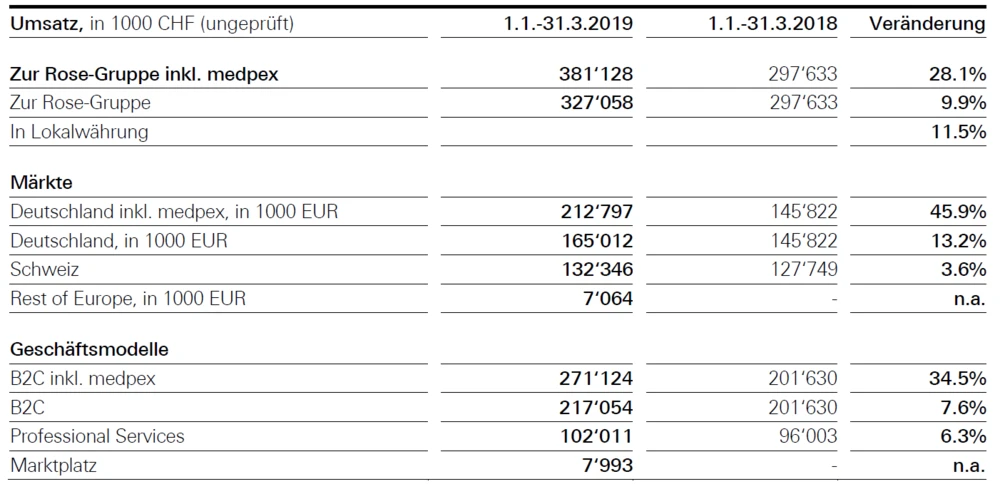Click the 'In Lokalwährung' row label
Viewport: 1000px width, 489px height.
tap(78, 131)
